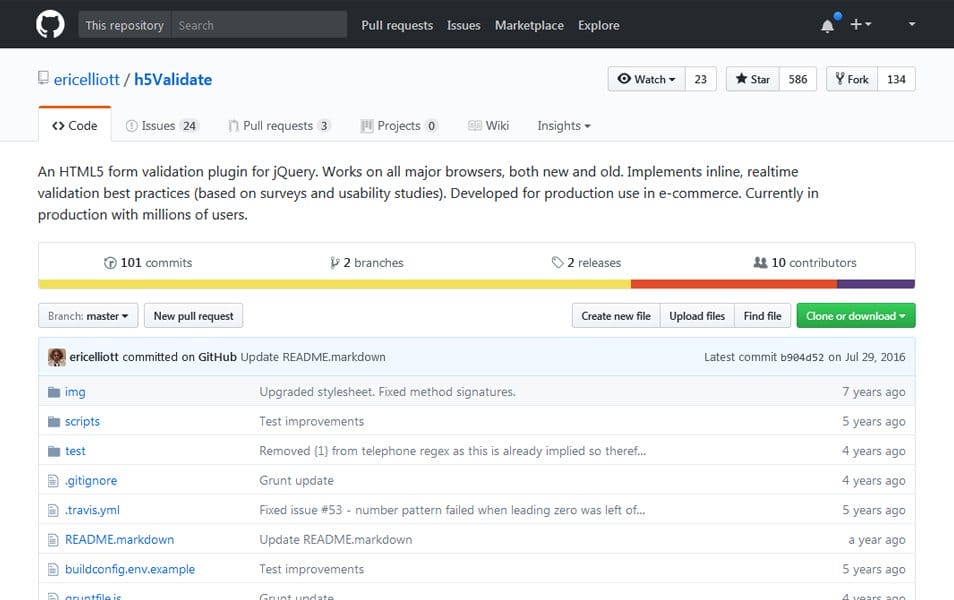954x600 pixels.
Task: Open the notifications bell
Action: point(827,25)
